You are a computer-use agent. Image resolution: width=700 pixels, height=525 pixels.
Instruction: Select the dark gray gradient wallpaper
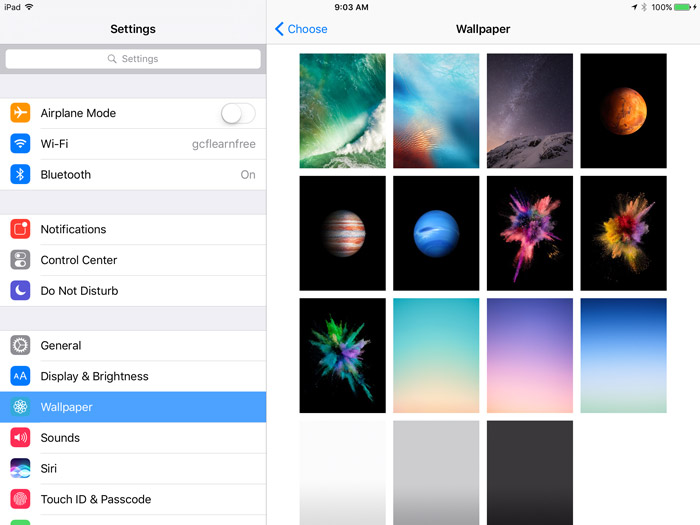click(x=529, y=472)
